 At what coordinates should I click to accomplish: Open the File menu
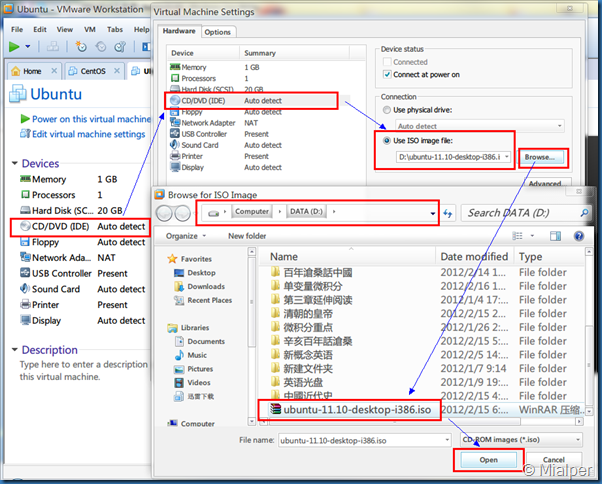pos(17,30)
